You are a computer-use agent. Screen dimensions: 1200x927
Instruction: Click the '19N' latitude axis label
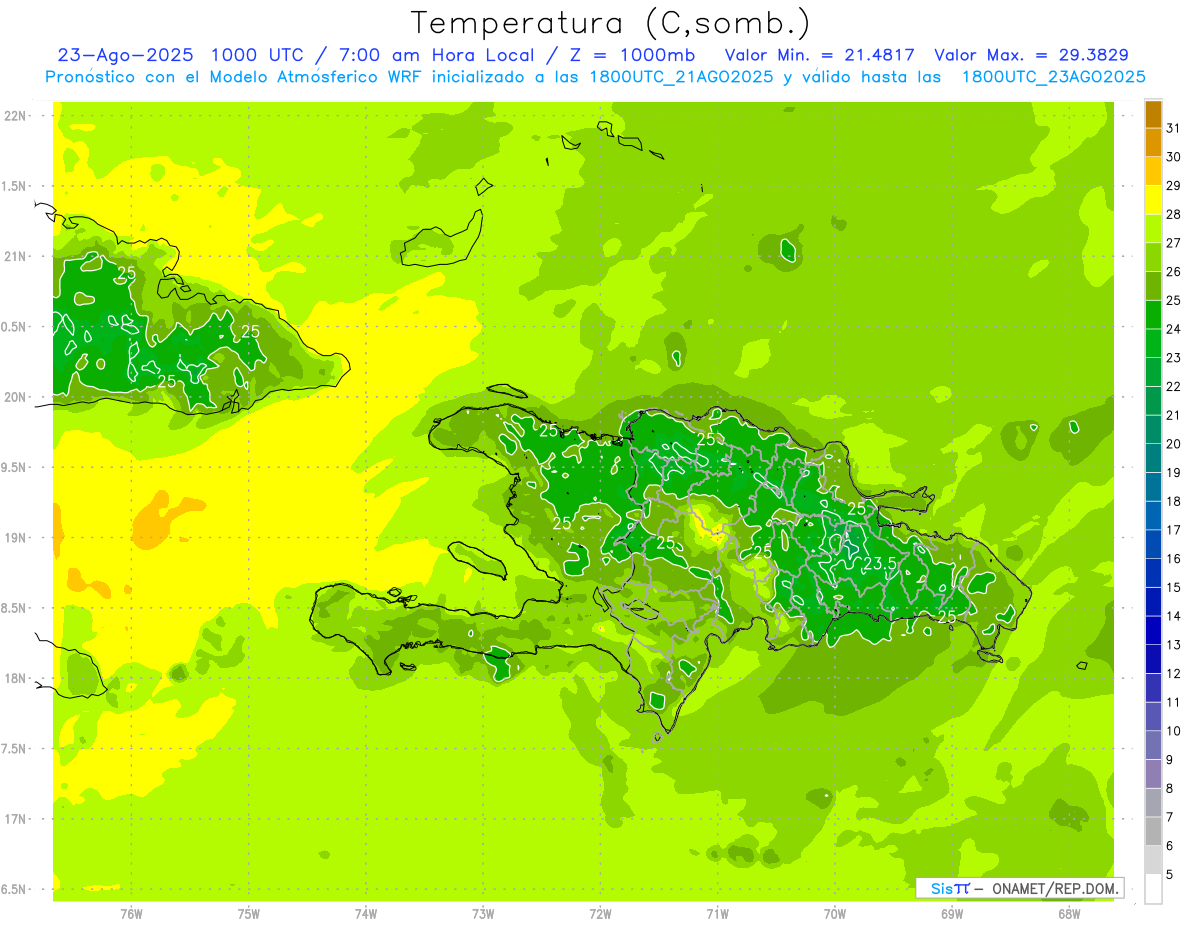(15, 538)
